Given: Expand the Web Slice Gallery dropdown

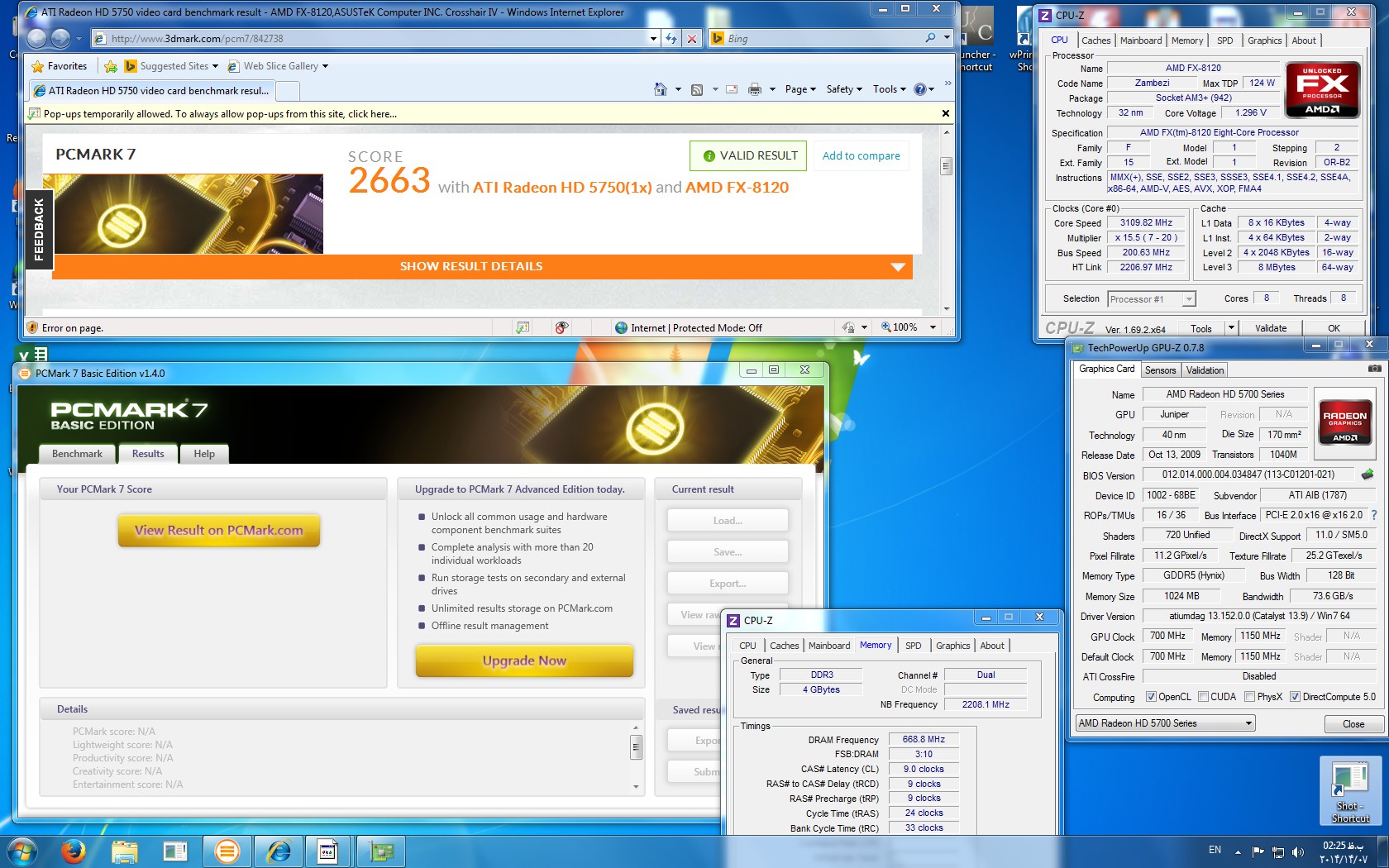Looking at the screenshot, I should coord(325,66).
